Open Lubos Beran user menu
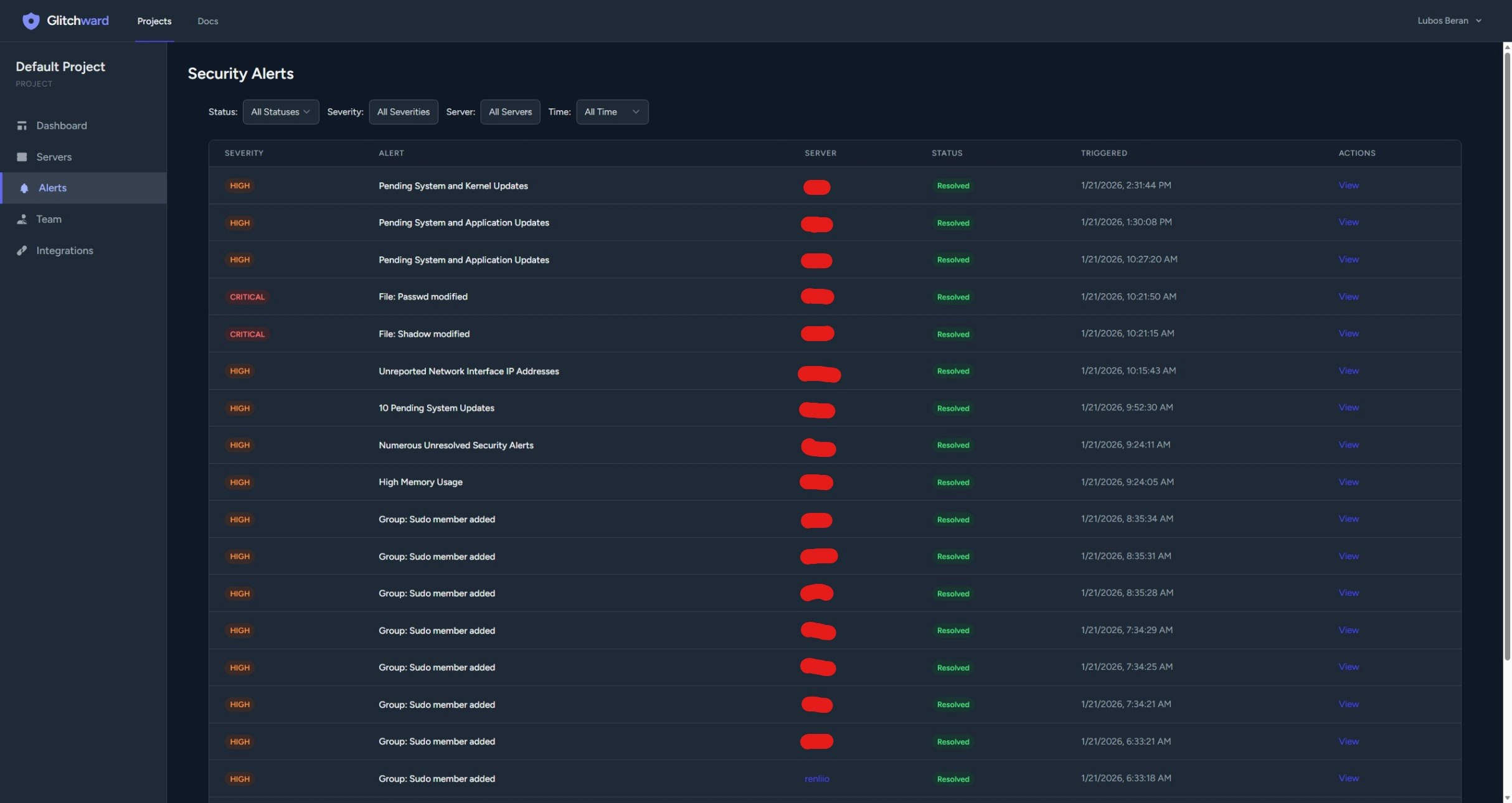Image resolution: width=1512 pixels, height=803 pixels. (1448, 21)
